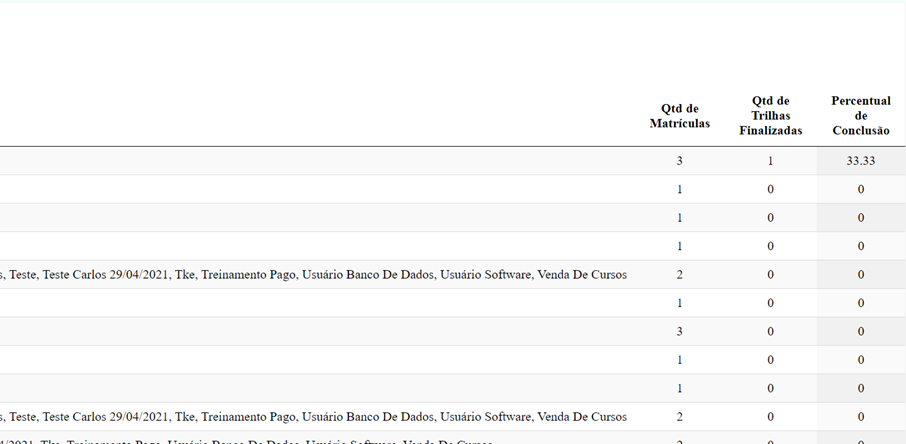Click tenth row's Matrículas value 2
This screenshot has height=444, width=906.
[680, 417]
